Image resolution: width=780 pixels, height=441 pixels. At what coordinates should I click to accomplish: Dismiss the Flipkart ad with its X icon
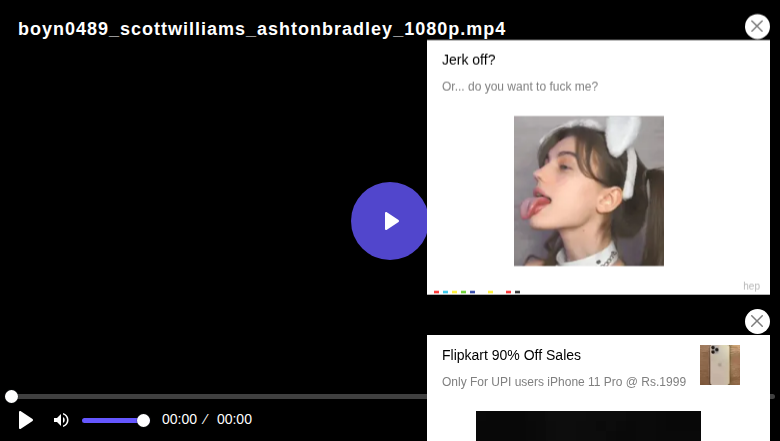pos(757,321)
